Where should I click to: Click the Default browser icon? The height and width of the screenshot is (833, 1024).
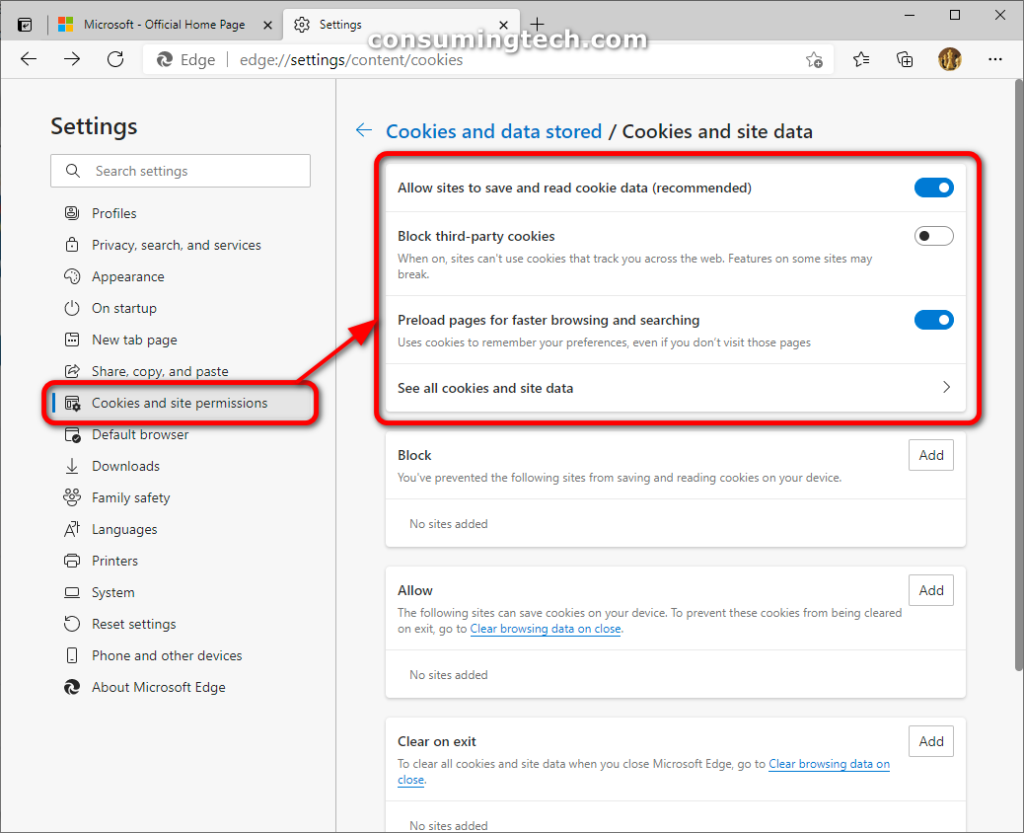coord(72,435)
